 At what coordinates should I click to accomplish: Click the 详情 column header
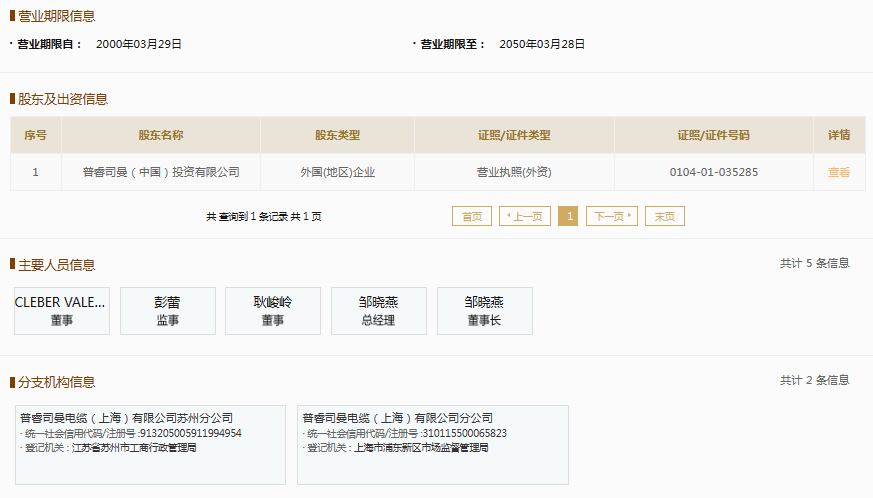click(x=839, y=135)
